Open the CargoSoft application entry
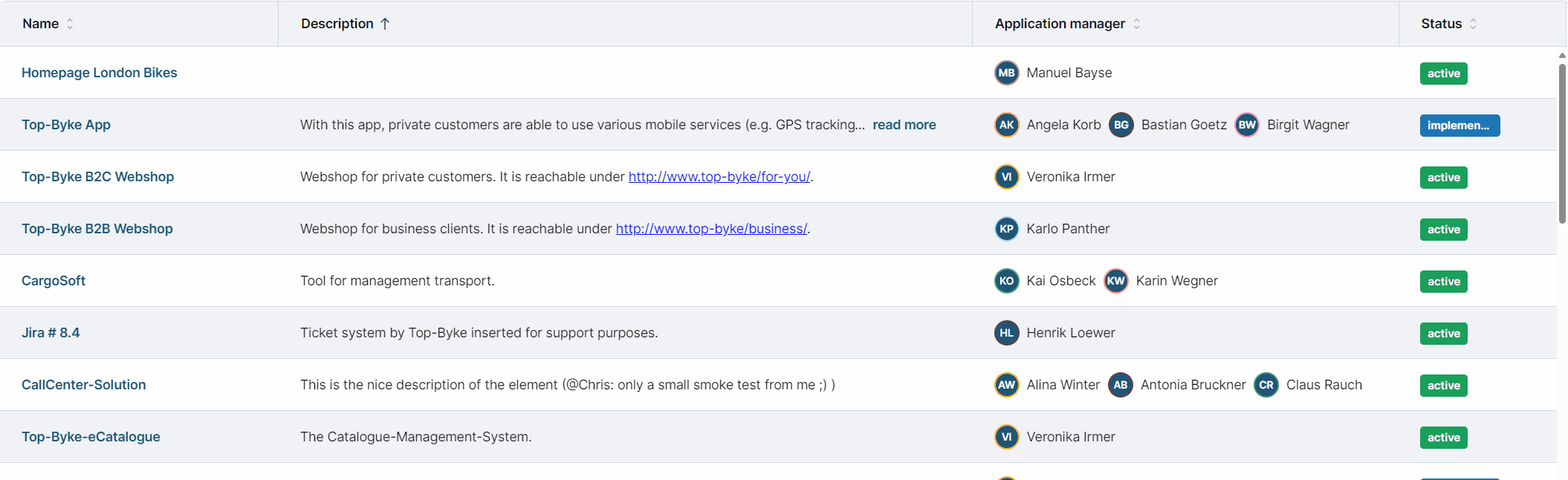Image resolution: width=1568 pixels, height=480 pixels. (x=54, y=281)
